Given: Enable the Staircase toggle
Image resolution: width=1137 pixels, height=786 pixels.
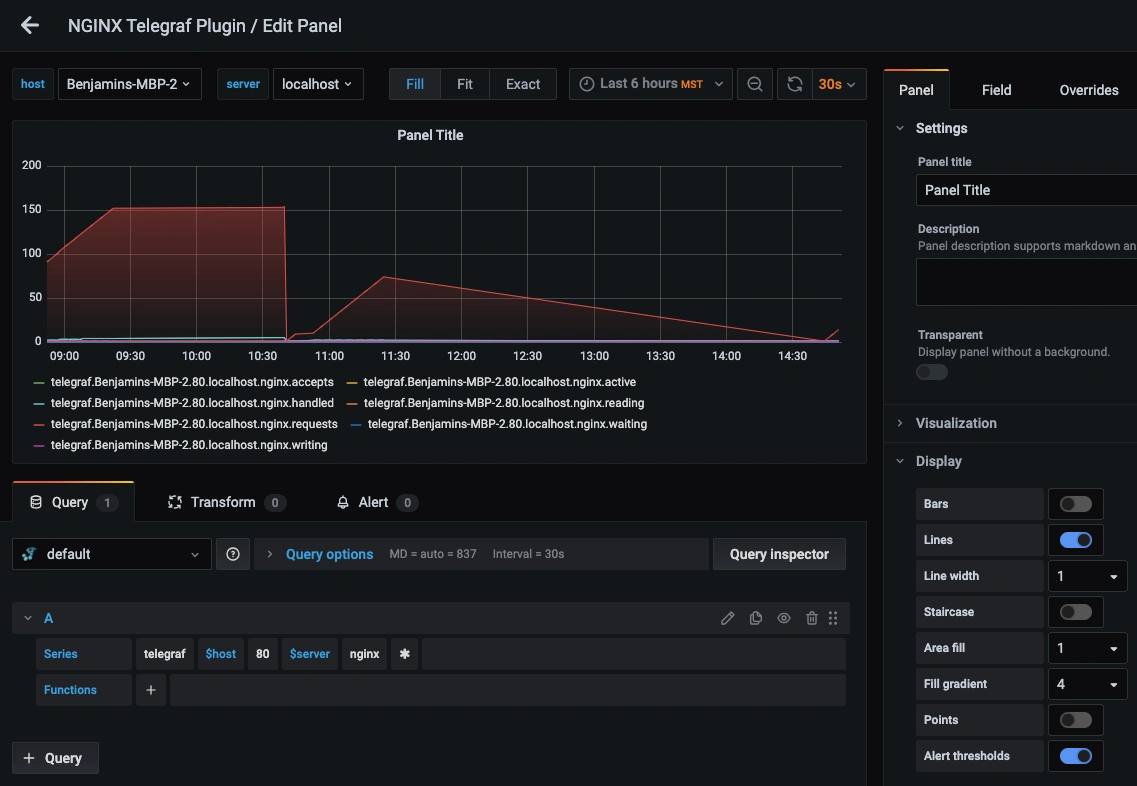Looking at the screenshot, I should tap(1075, 612).
